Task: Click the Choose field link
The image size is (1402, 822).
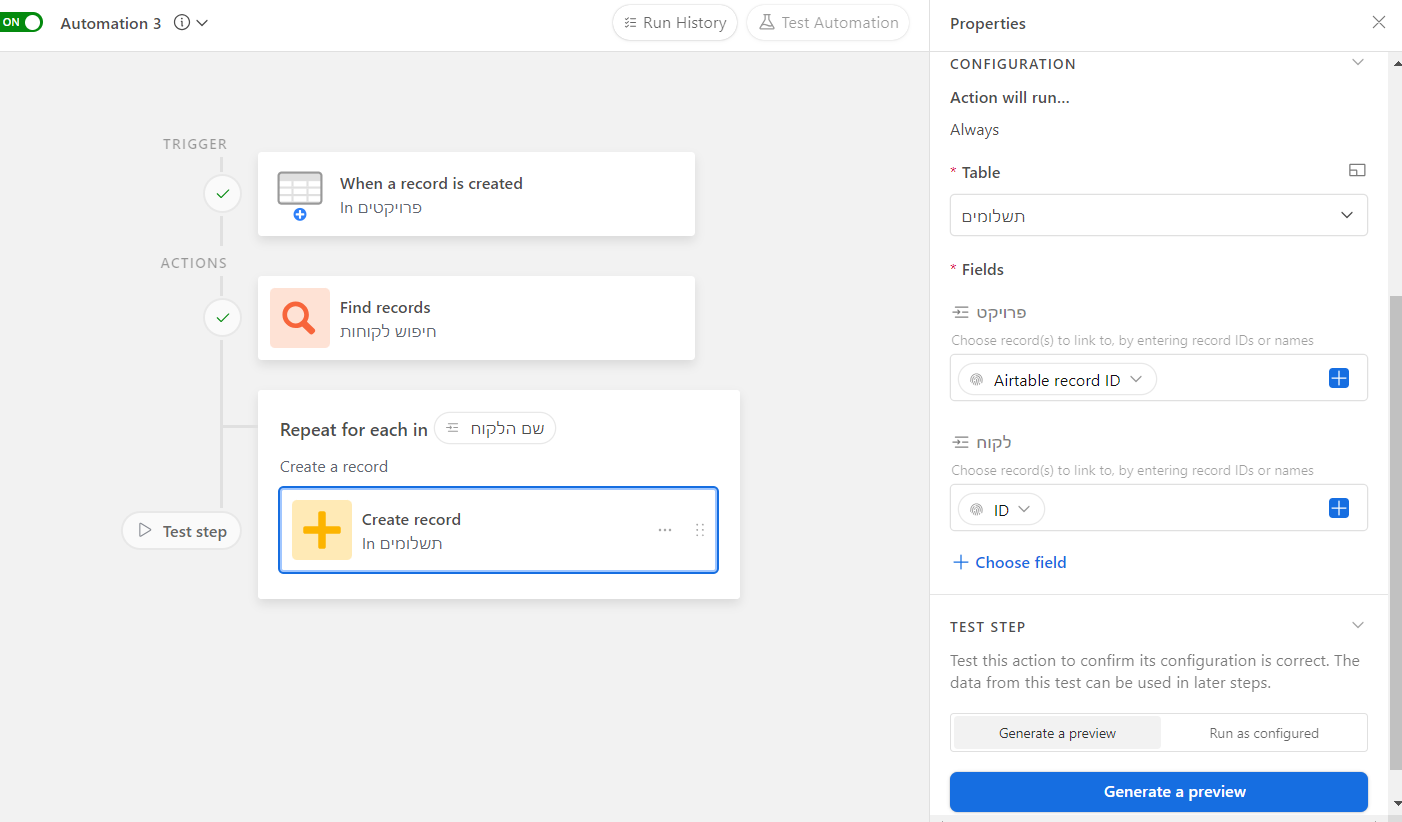Action: (x=1009, y=562)
